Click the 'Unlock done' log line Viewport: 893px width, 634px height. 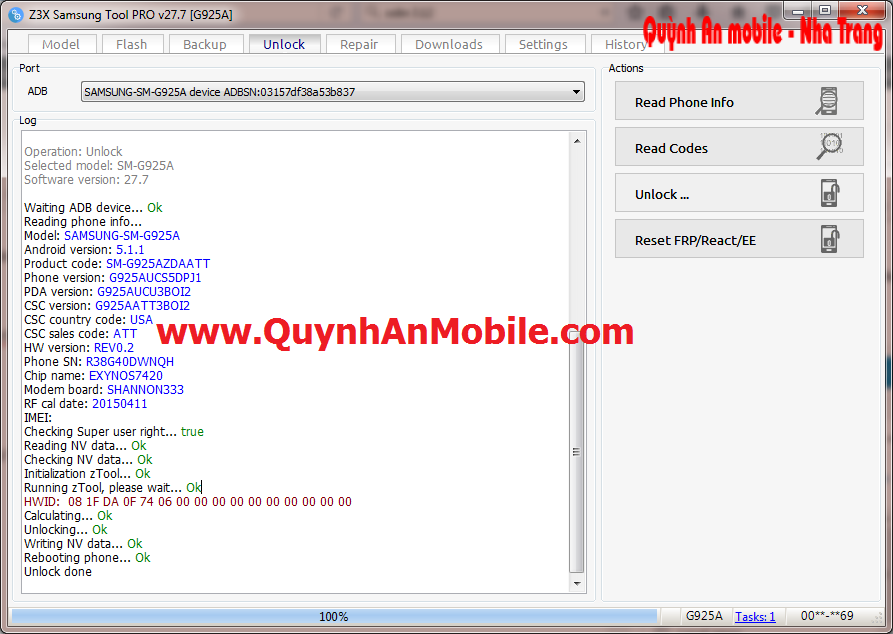58,572
